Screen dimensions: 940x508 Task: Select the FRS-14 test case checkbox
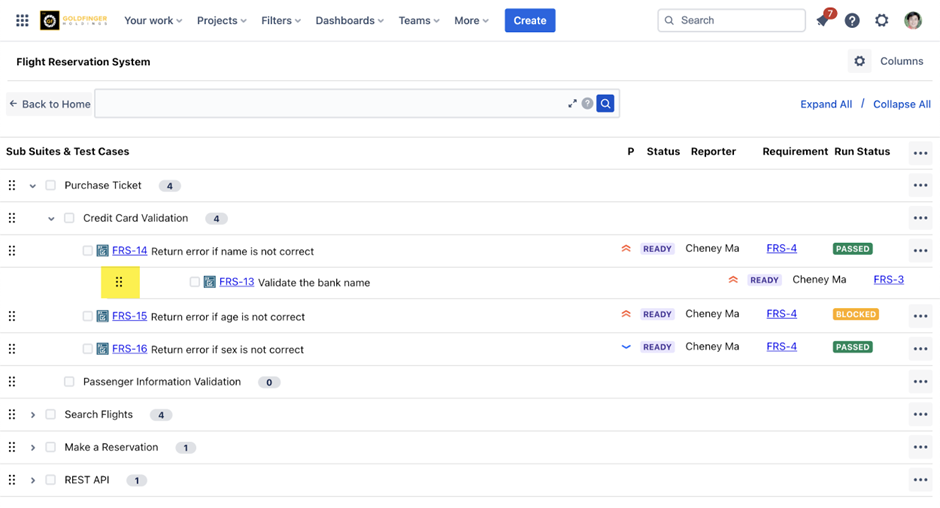pos(88,251)
